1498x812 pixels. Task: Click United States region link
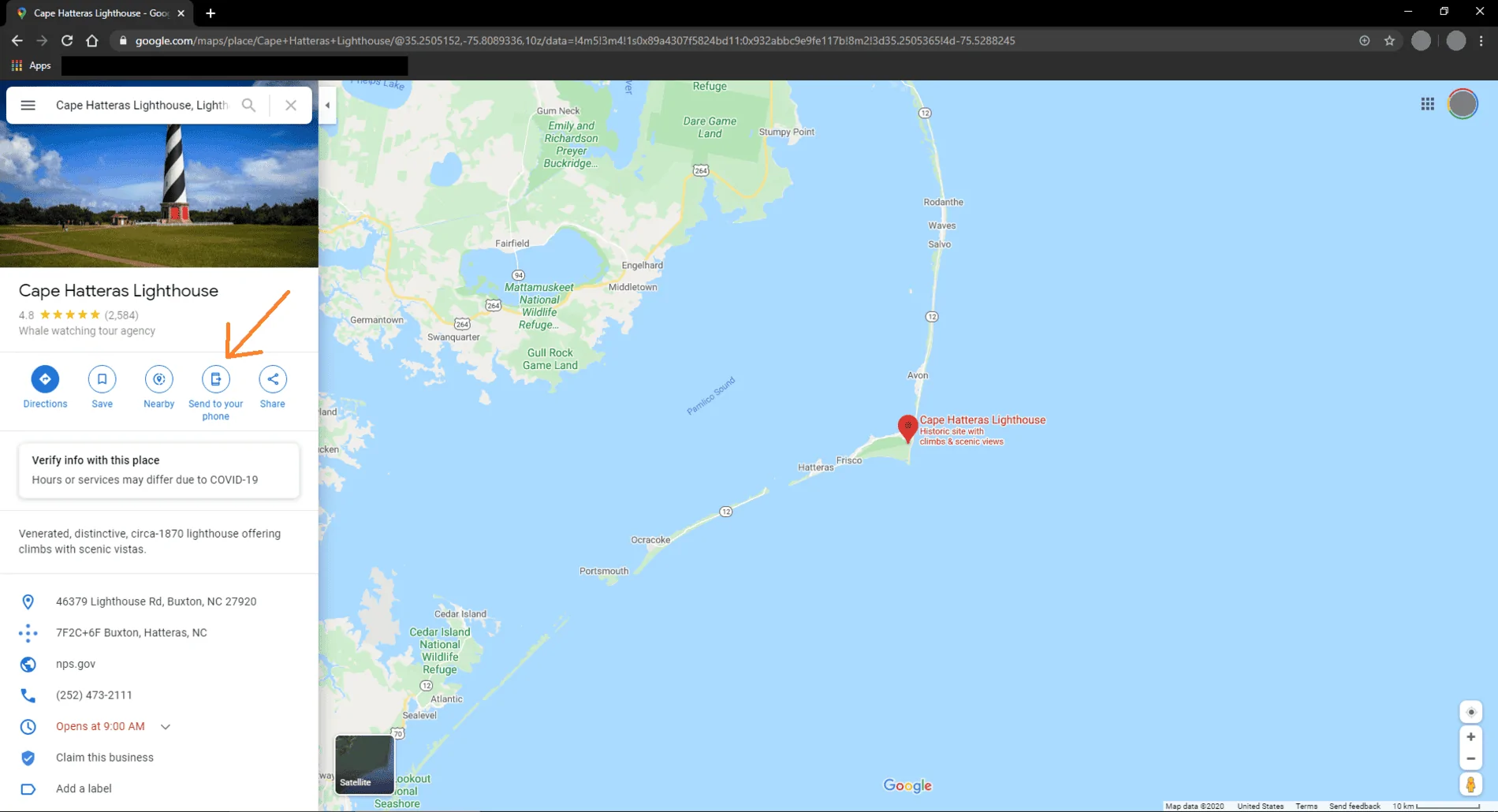(1260, 806)
